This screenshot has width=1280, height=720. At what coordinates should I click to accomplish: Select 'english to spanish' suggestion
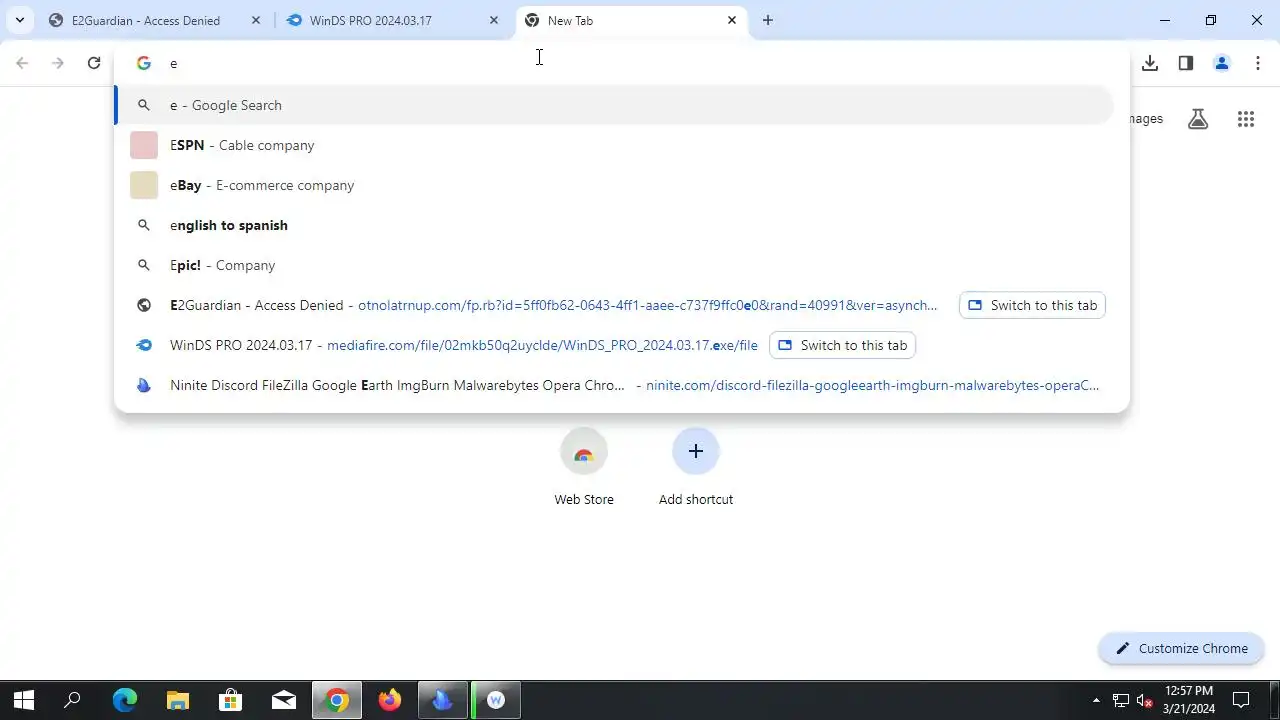614,225
